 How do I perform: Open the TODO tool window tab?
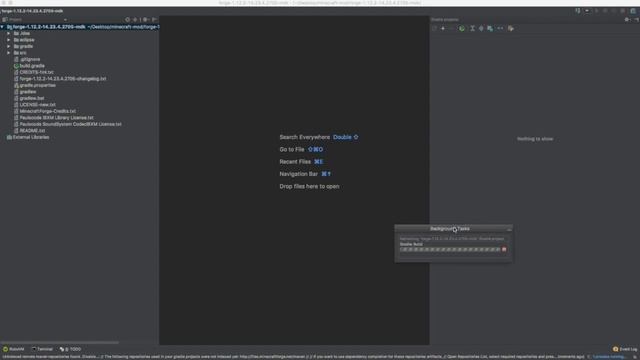(x=70, y=349)
